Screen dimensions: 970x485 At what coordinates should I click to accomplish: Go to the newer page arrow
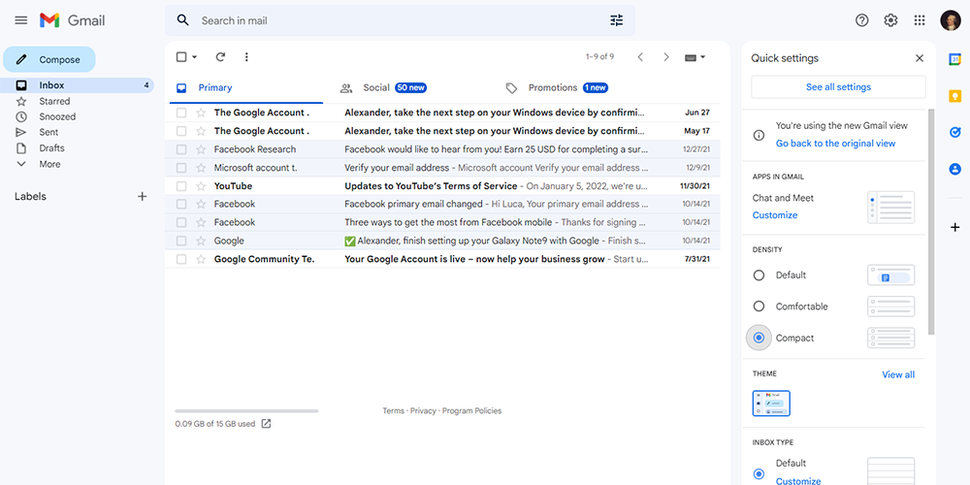point(640,57)
